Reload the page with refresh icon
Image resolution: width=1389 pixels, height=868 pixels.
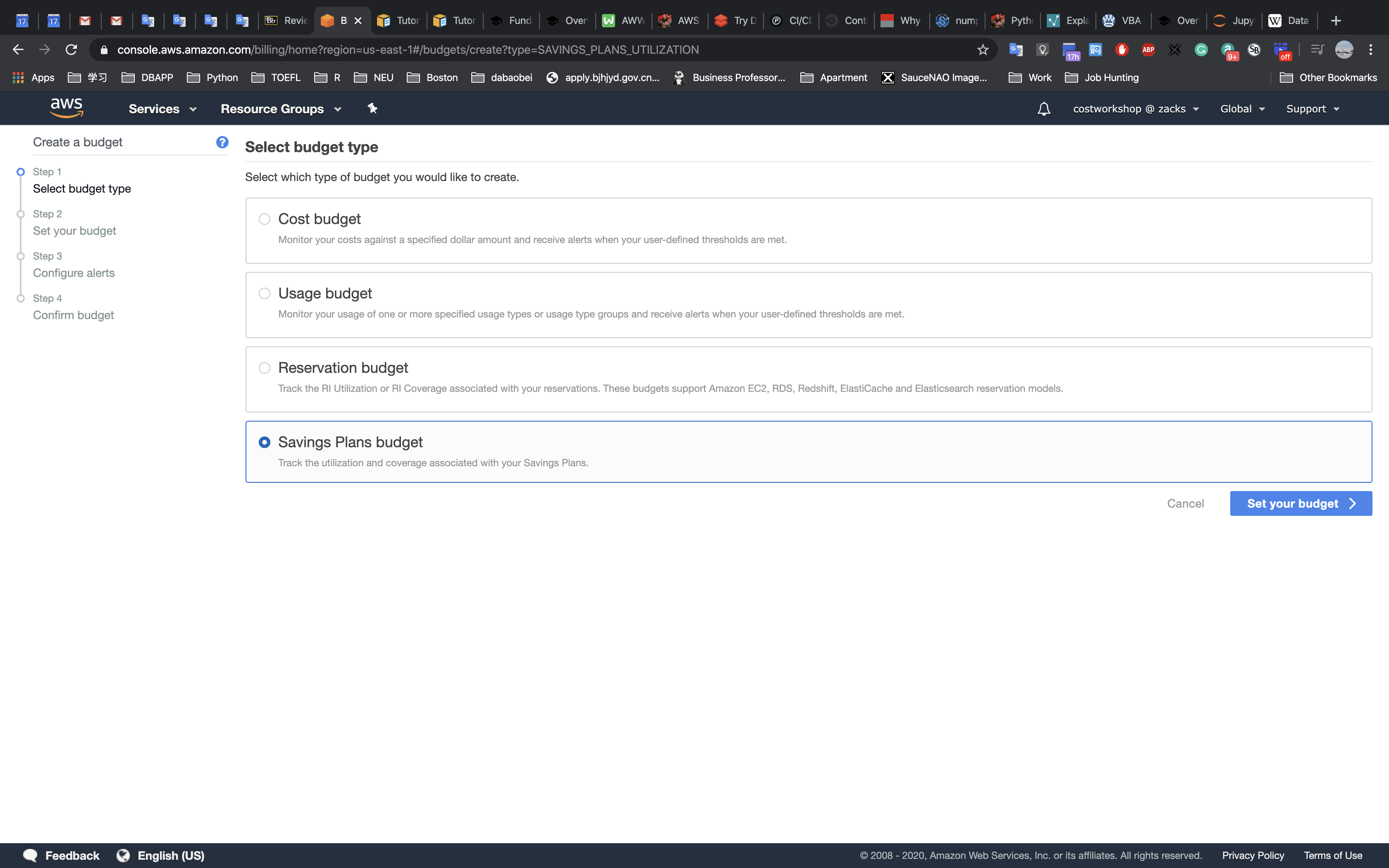coord(71,50)
